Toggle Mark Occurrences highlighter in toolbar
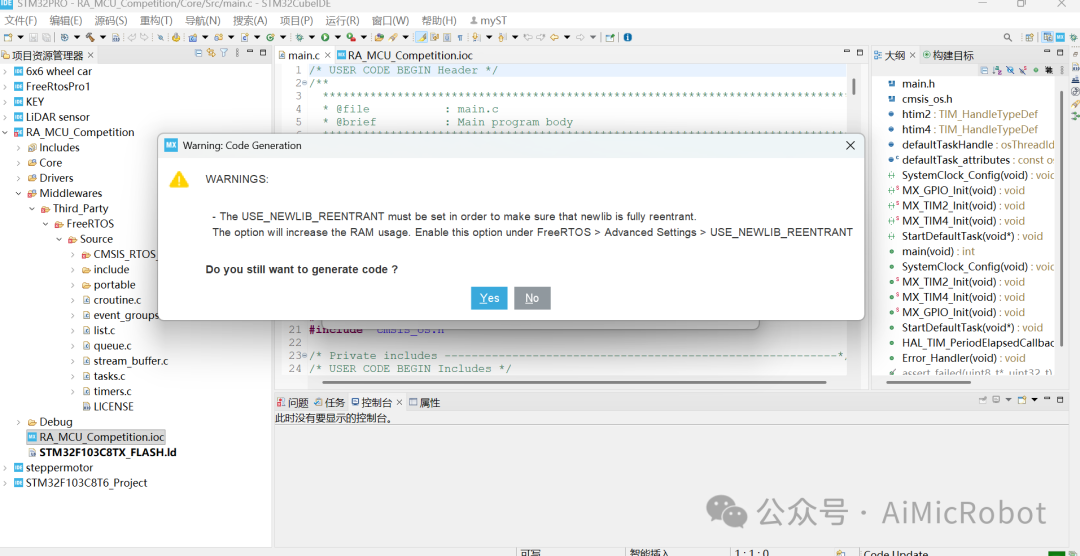This screenshot has height=556, width=1080. 421,37
